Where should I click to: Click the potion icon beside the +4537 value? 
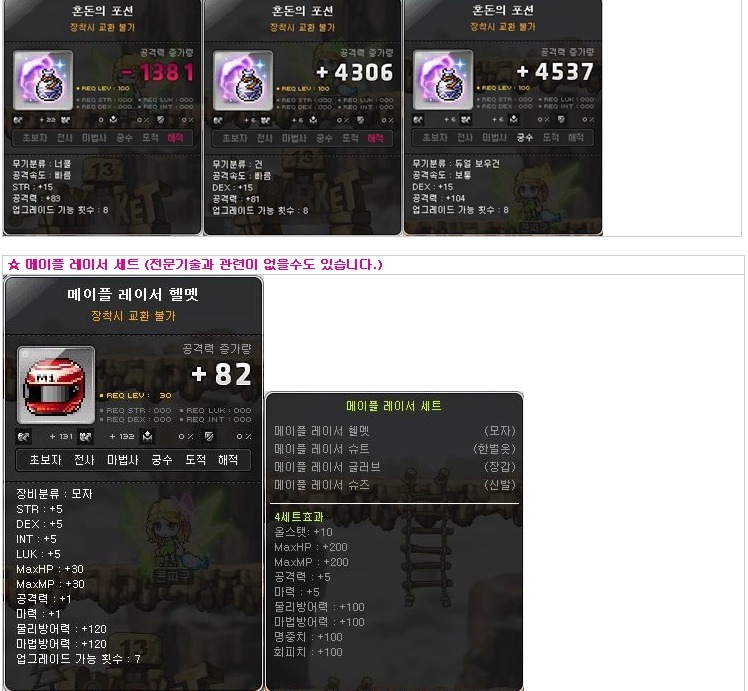coord(443,80)
